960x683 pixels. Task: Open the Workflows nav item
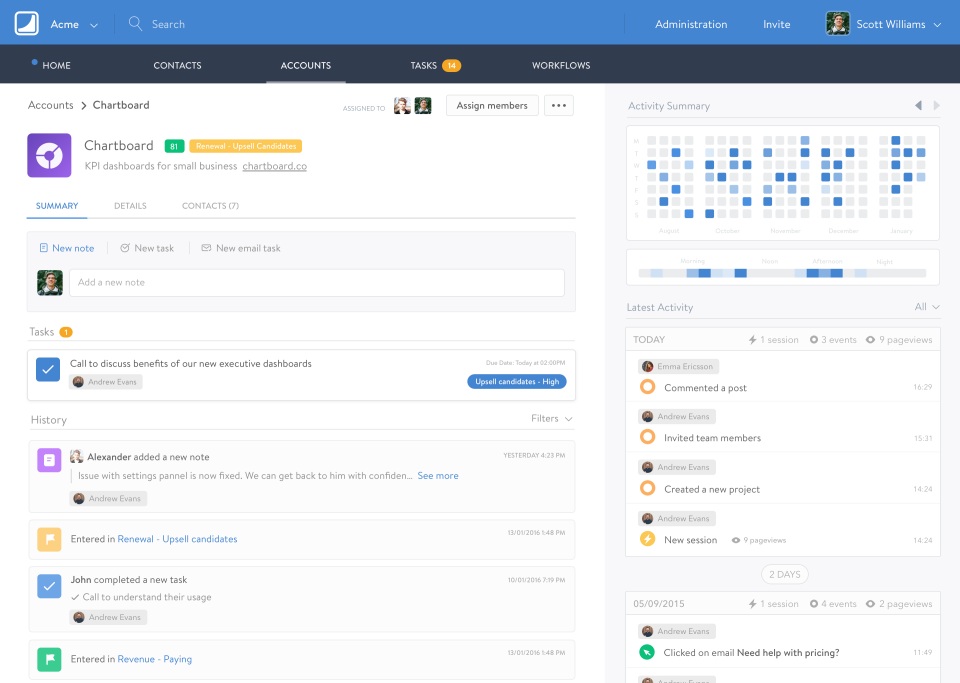click(x=561, y=65)
